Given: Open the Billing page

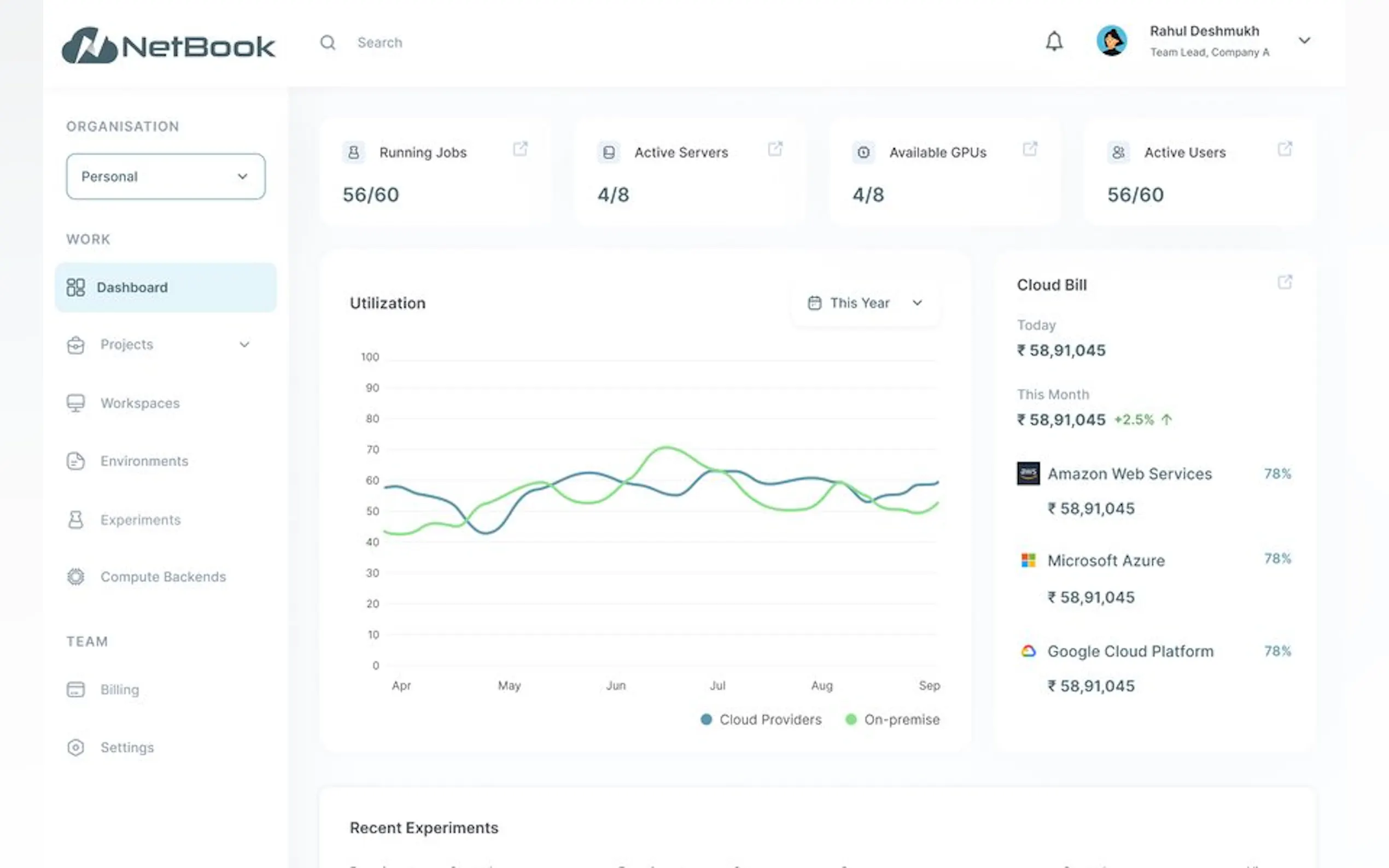Looking at the screenshot, I should click(x=119, y=689).
